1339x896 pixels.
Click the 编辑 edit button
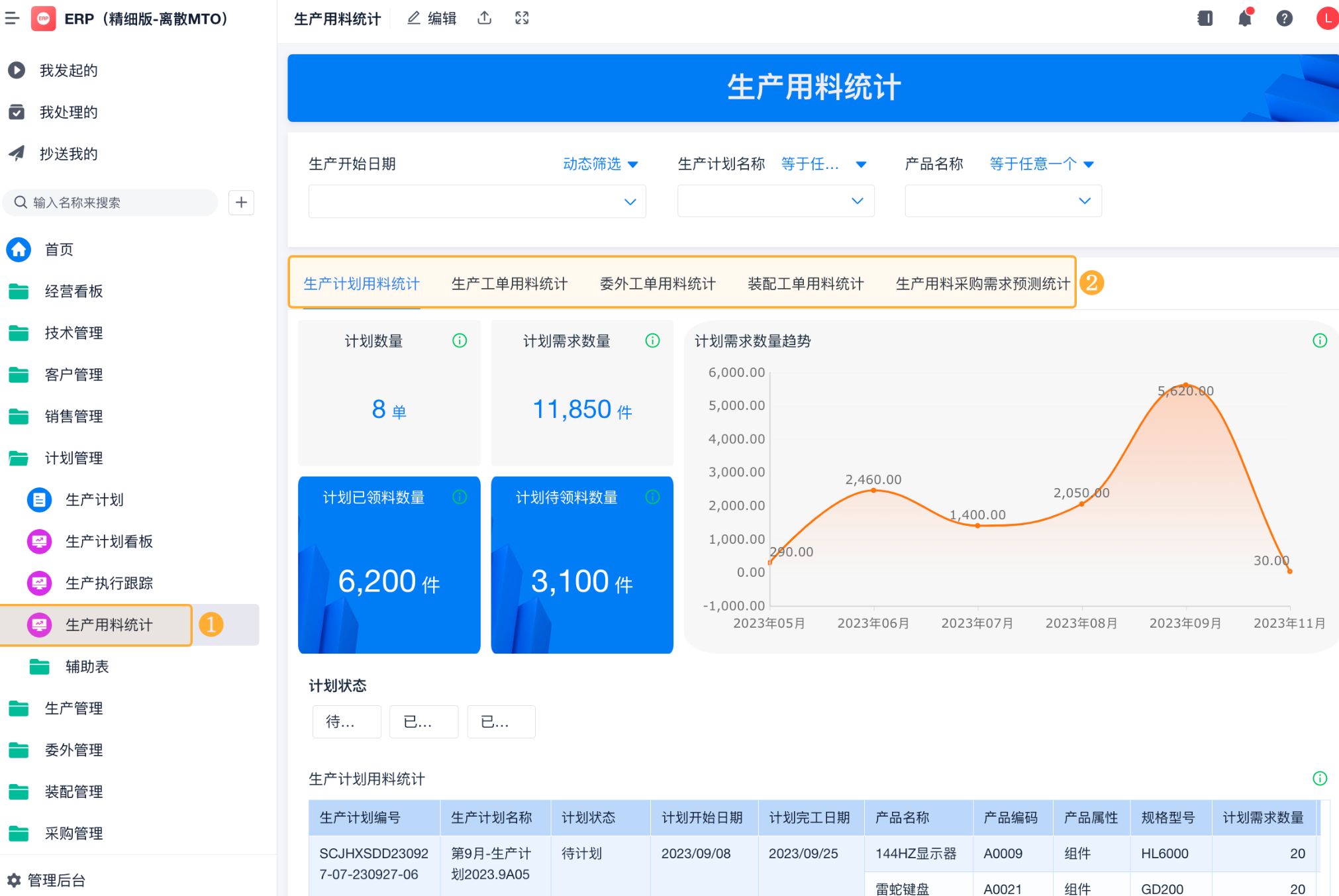click(x=432, y=18)
